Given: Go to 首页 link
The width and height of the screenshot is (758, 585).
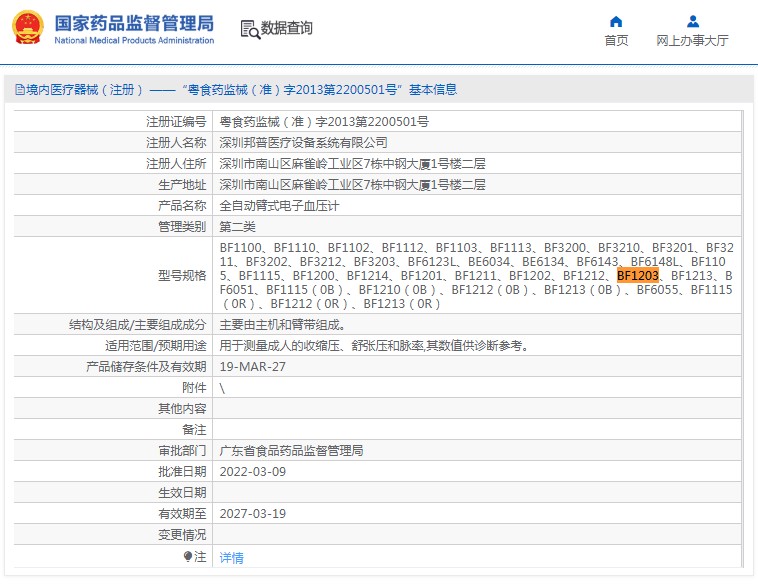Looking at the screenshot, I should pyautogui.click(x=616, y=41).
